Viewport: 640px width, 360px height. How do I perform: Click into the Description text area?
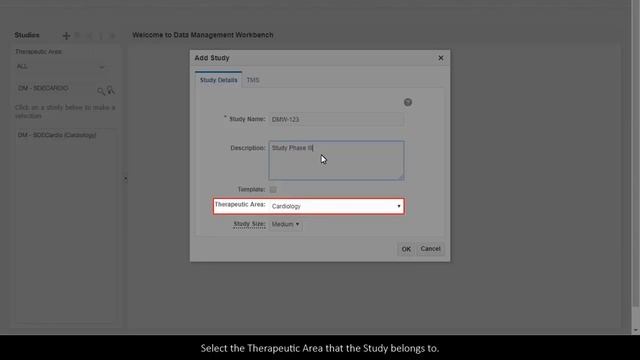(336, 160)
